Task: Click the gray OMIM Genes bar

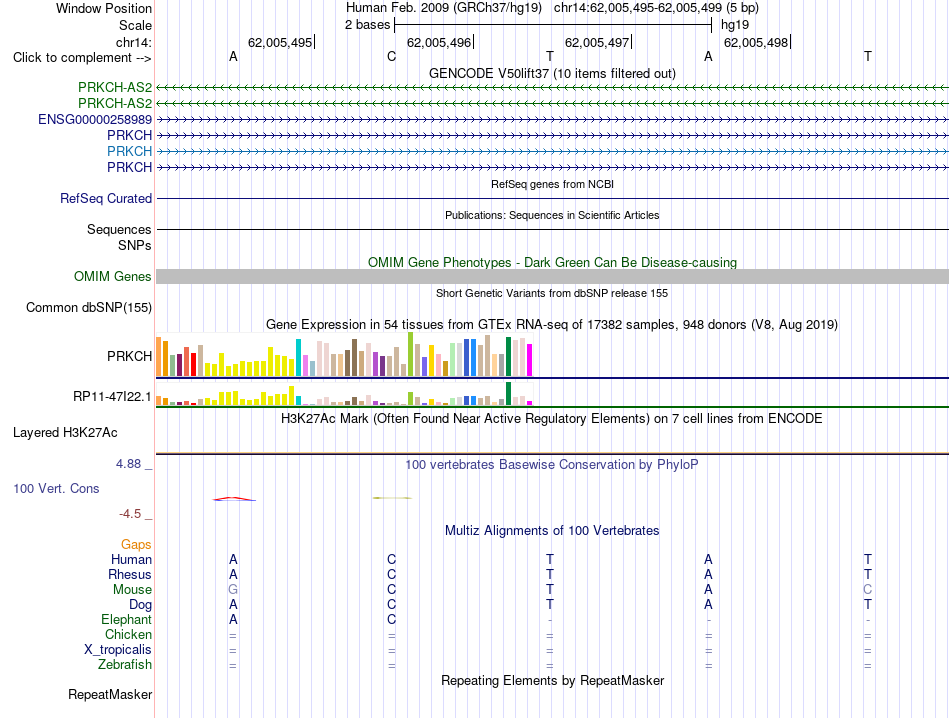Action: (x=552, y=276)
